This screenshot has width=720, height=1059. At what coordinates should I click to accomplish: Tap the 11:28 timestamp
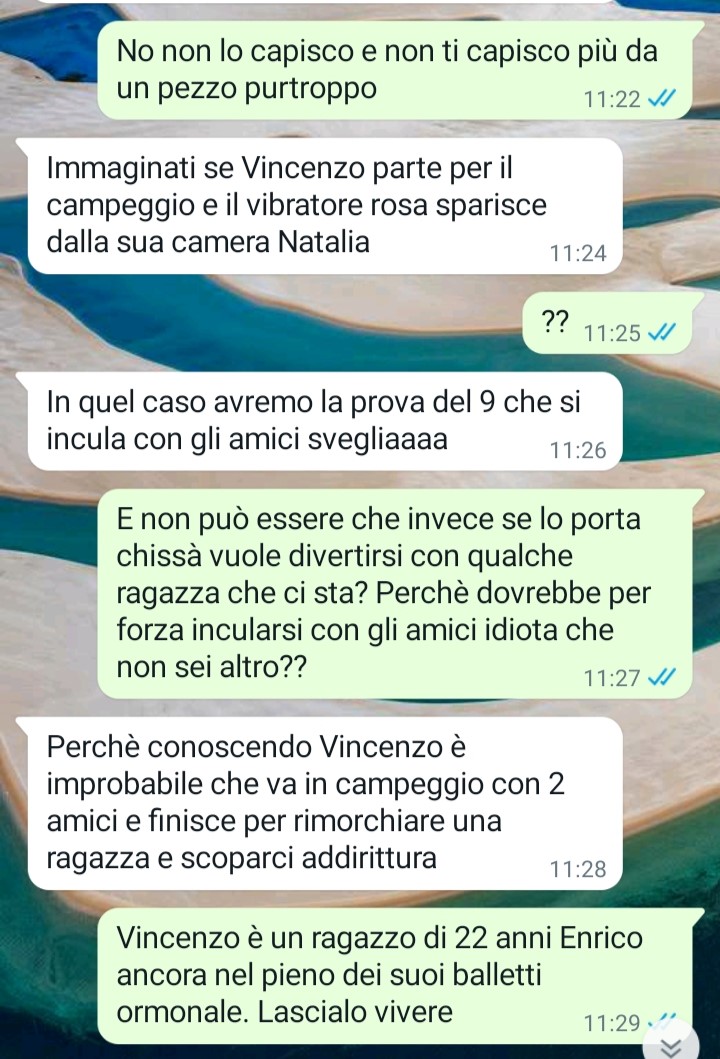tap(578, 869)
